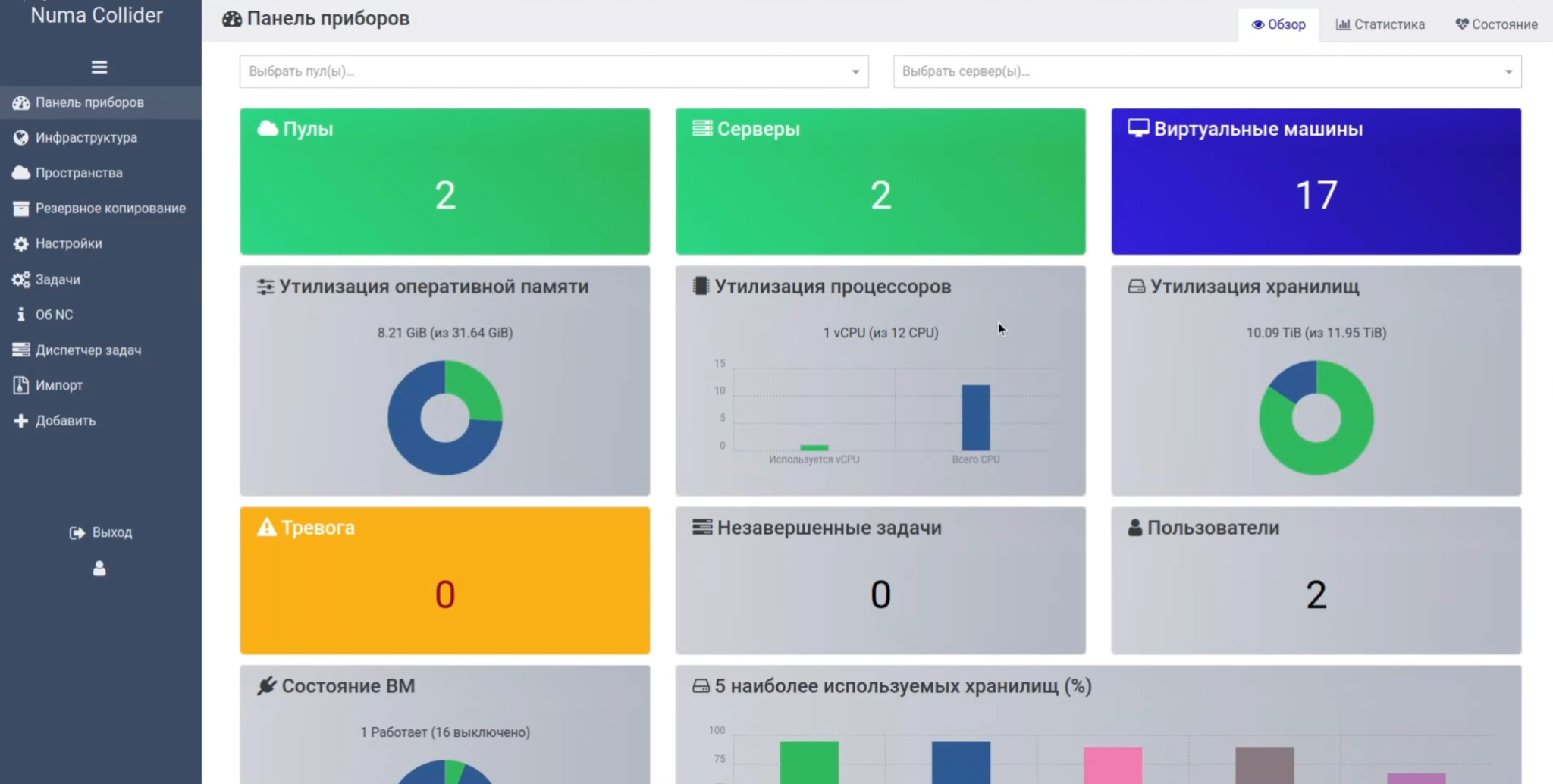The width and height of the screenshot is (1553, 784).
Task: Open the Выбрать пул(ы) dropdown
Action: tap(554, 71)
